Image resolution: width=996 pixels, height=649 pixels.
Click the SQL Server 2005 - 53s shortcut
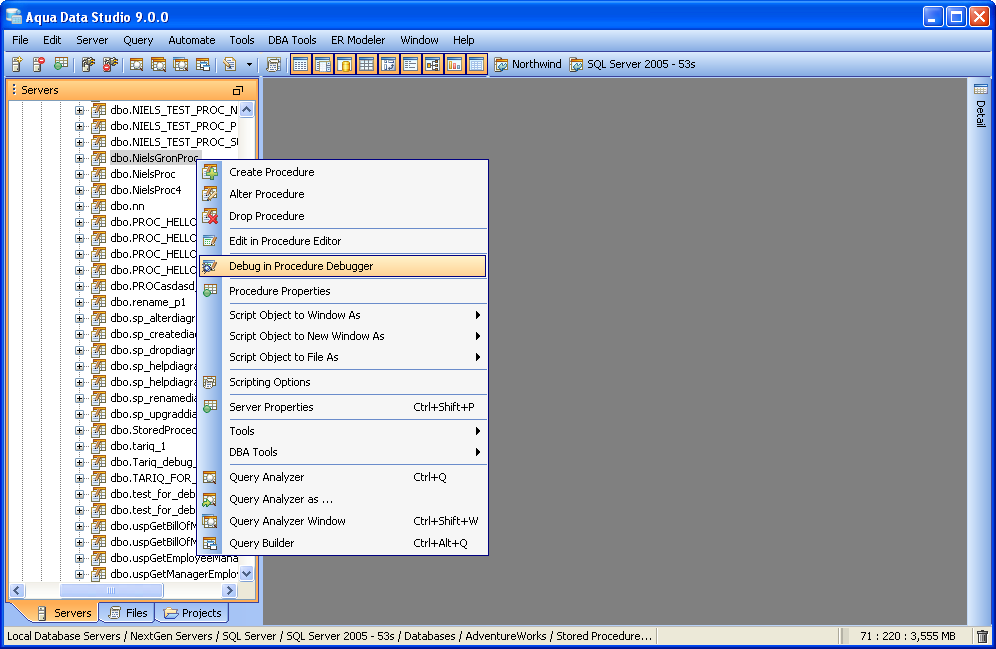(633, 64)
